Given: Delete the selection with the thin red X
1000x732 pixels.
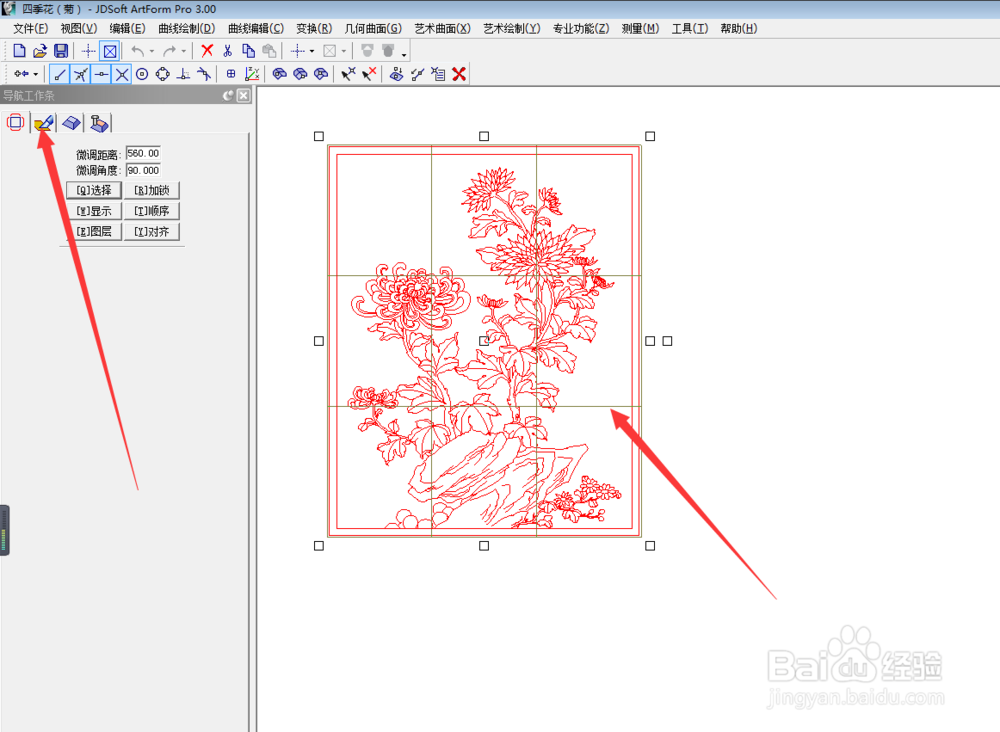Looking at the screenshot, I should 207,51.
